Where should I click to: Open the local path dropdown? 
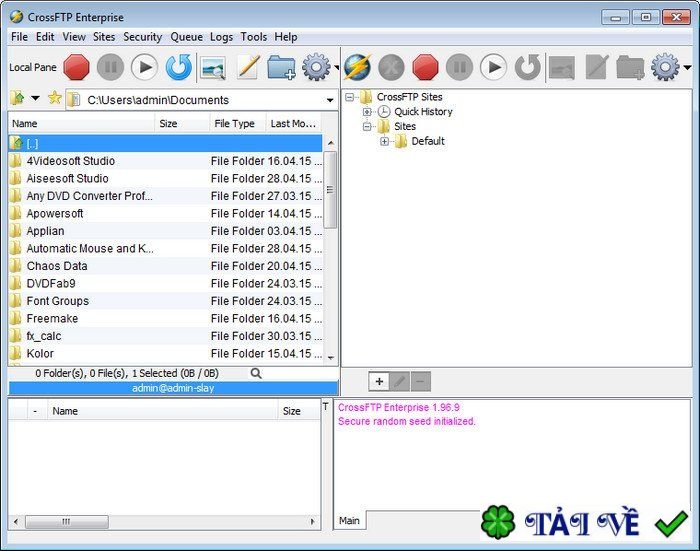pos(330,100)
